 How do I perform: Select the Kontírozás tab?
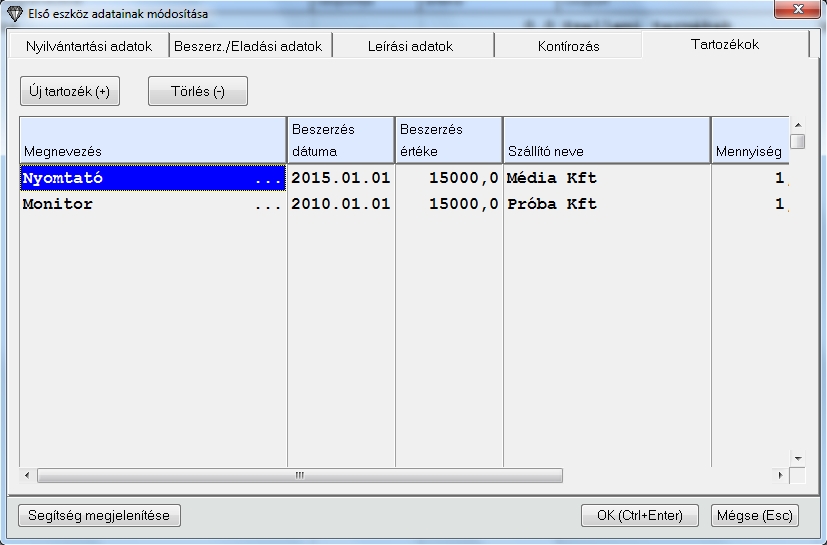point(567,46)
